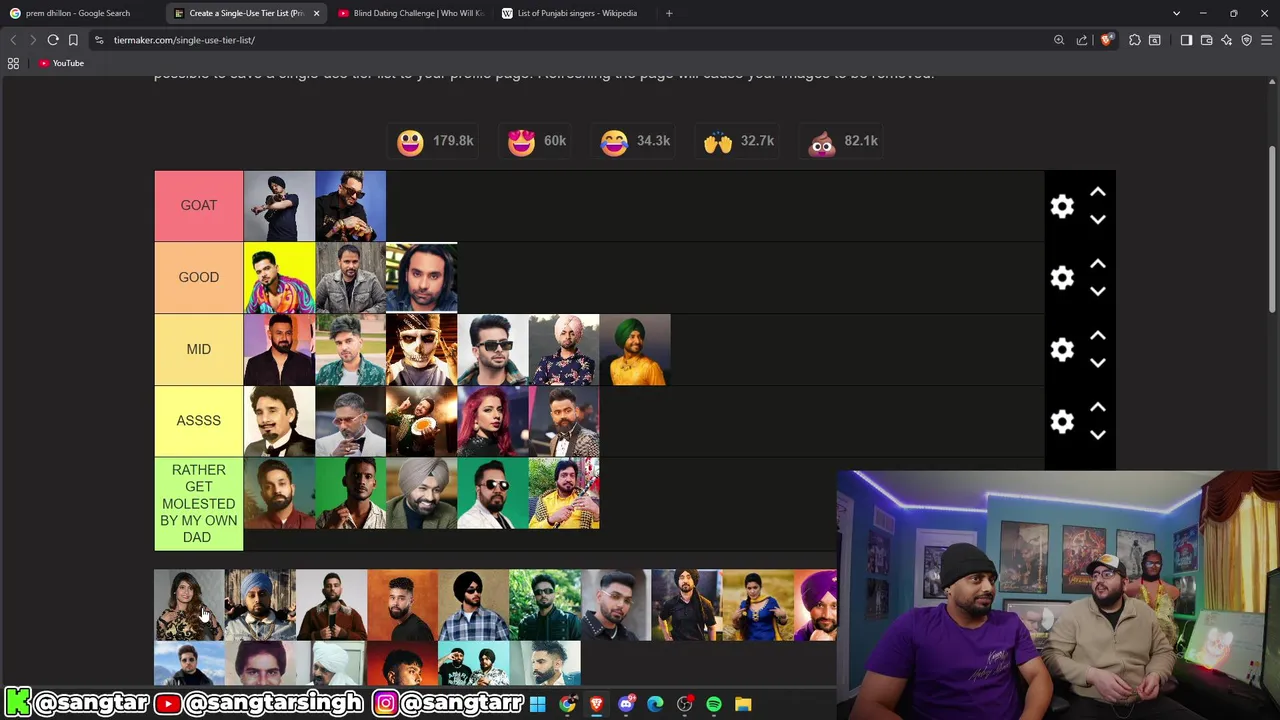Toggle the browser sidebar panel
Screen dimensions: 1280x720
click(x=1186, y=40)
